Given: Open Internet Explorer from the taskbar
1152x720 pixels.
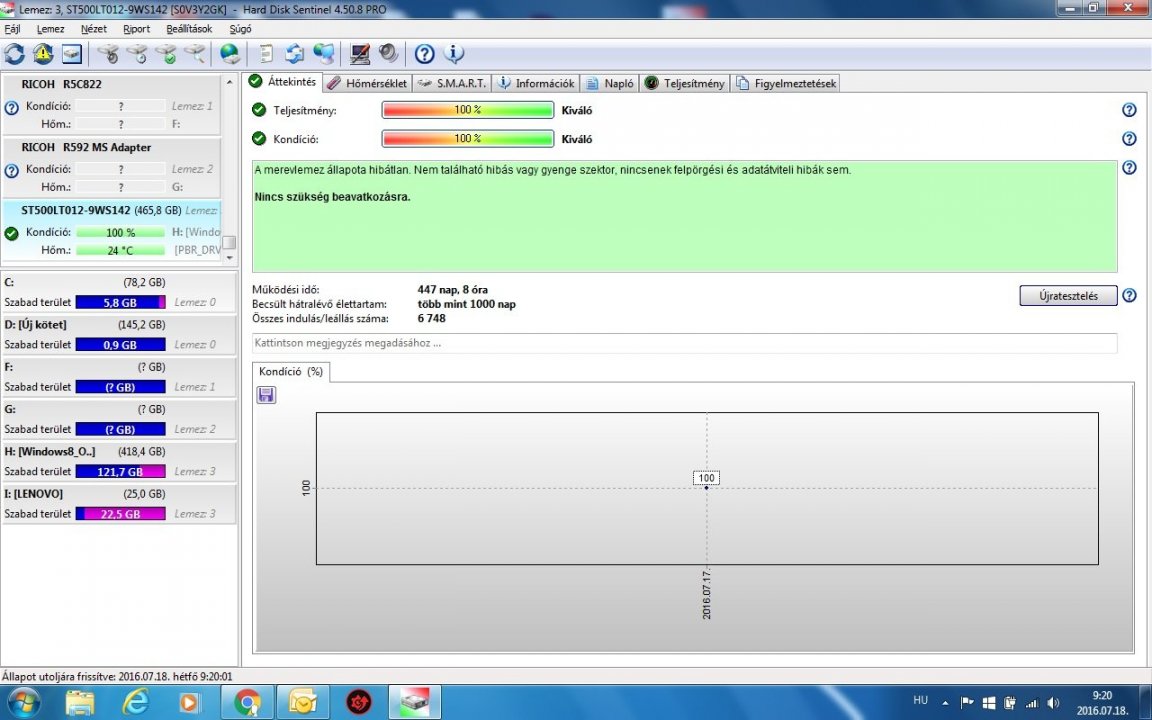Looking at the screenshot, I should pos(136,702).
